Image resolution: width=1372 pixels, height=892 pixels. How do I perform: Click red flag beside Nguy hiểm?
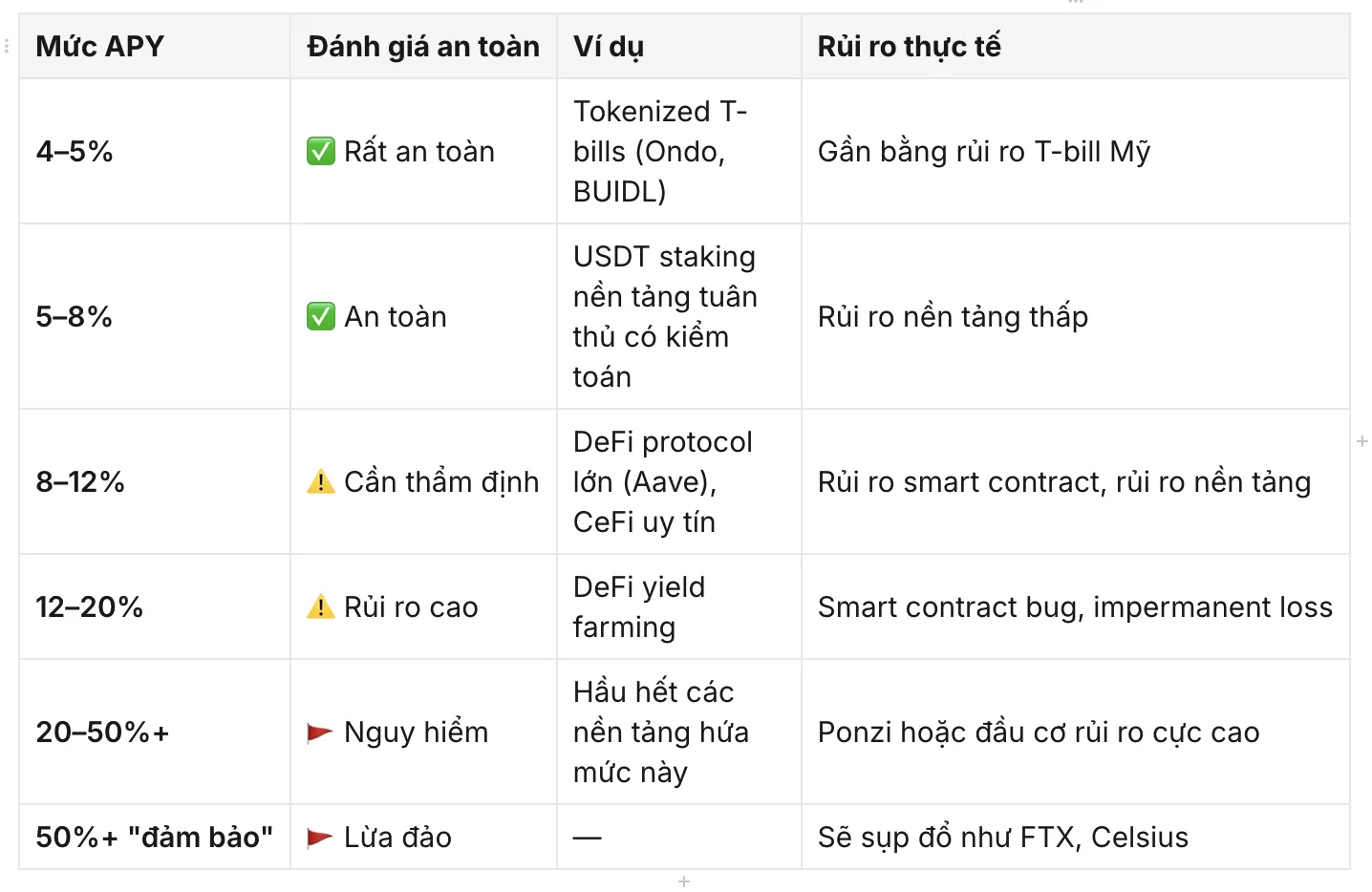320,733
